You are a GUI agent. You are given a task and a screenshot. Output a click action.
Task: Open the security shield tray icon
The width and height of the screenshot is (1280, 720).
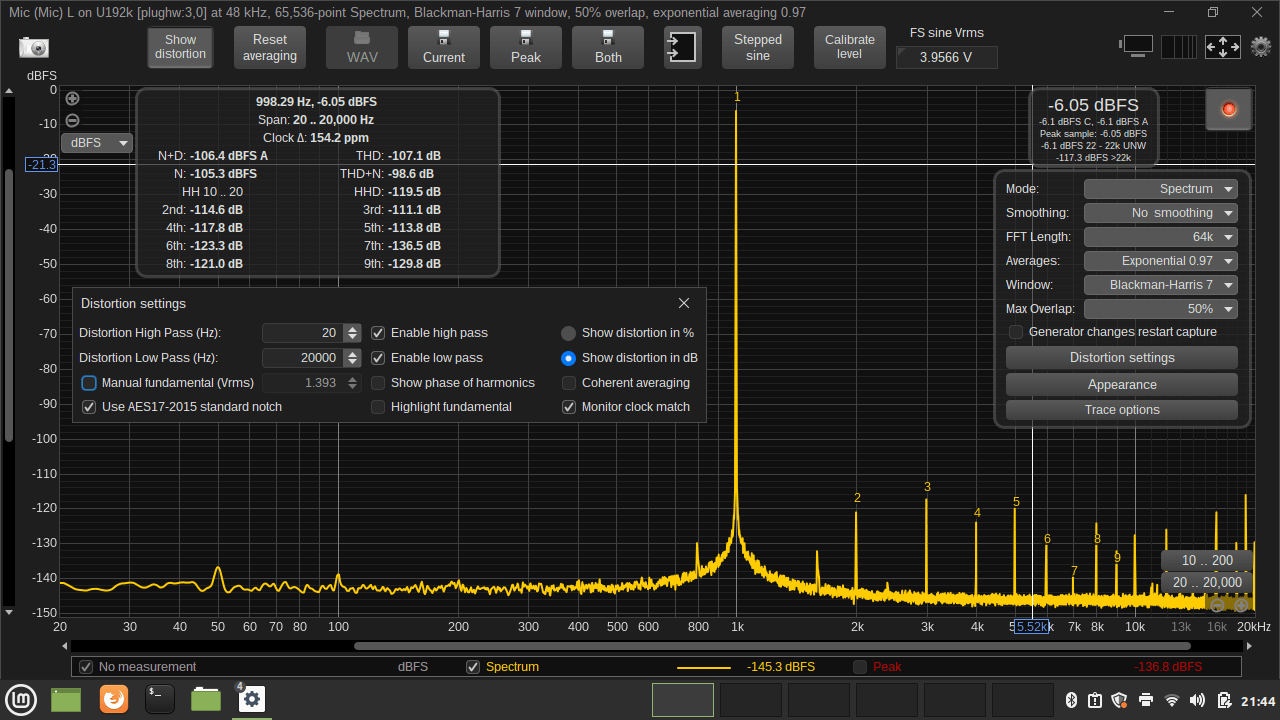(x=1120, y=700)
